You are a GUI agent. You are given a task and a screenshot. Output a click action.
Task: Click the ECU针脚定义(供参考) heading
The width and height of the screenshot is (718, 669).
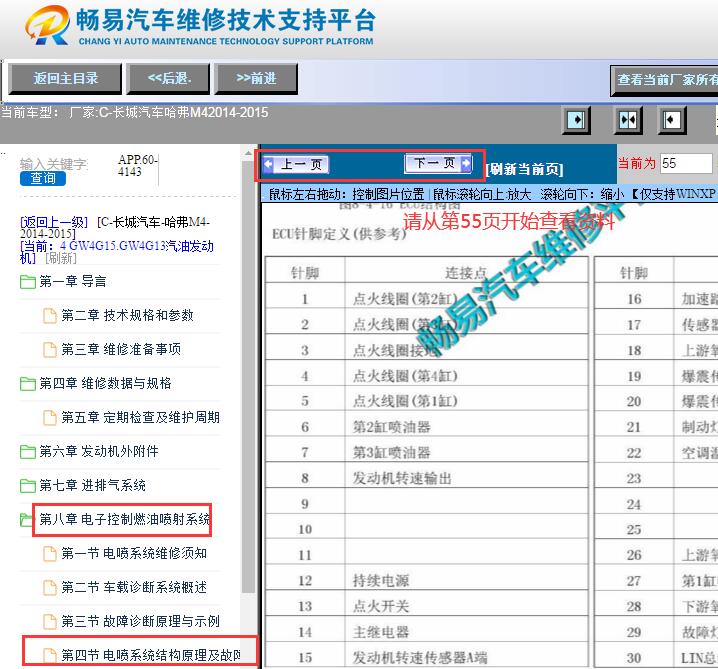pos(339,234)
